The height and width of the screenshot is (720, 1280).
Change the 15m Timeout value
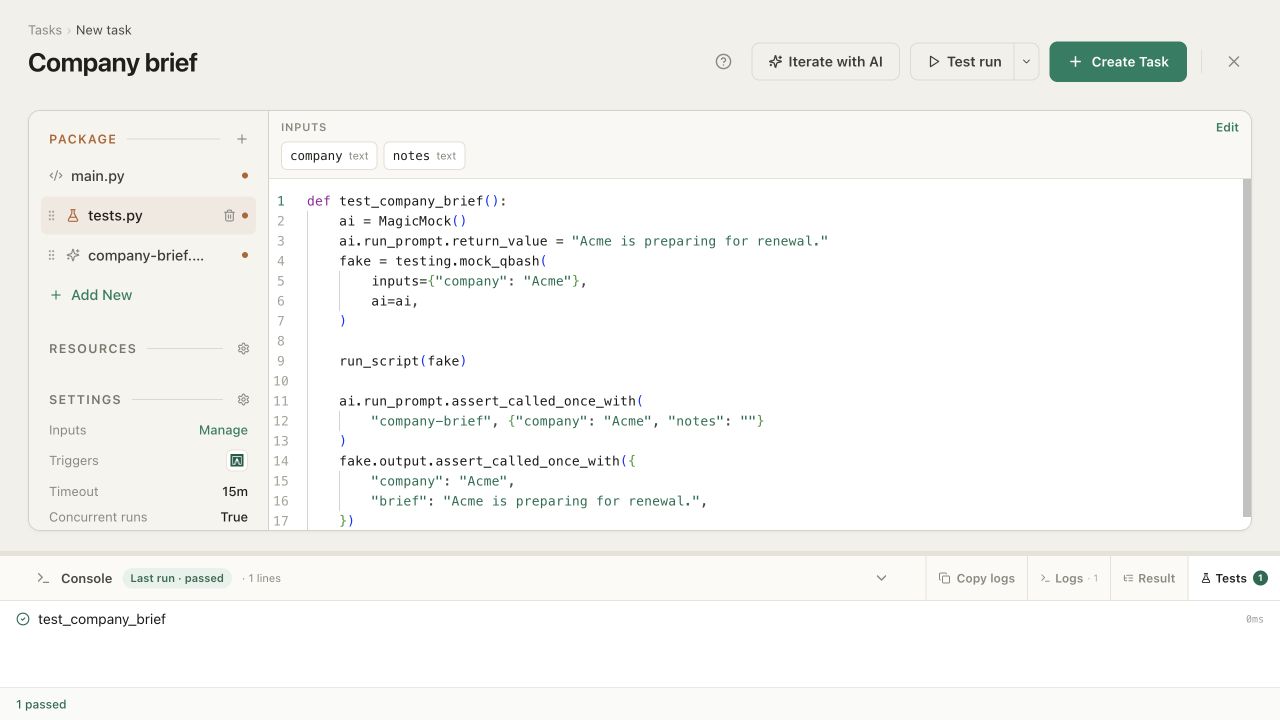[x=235, y=491]
